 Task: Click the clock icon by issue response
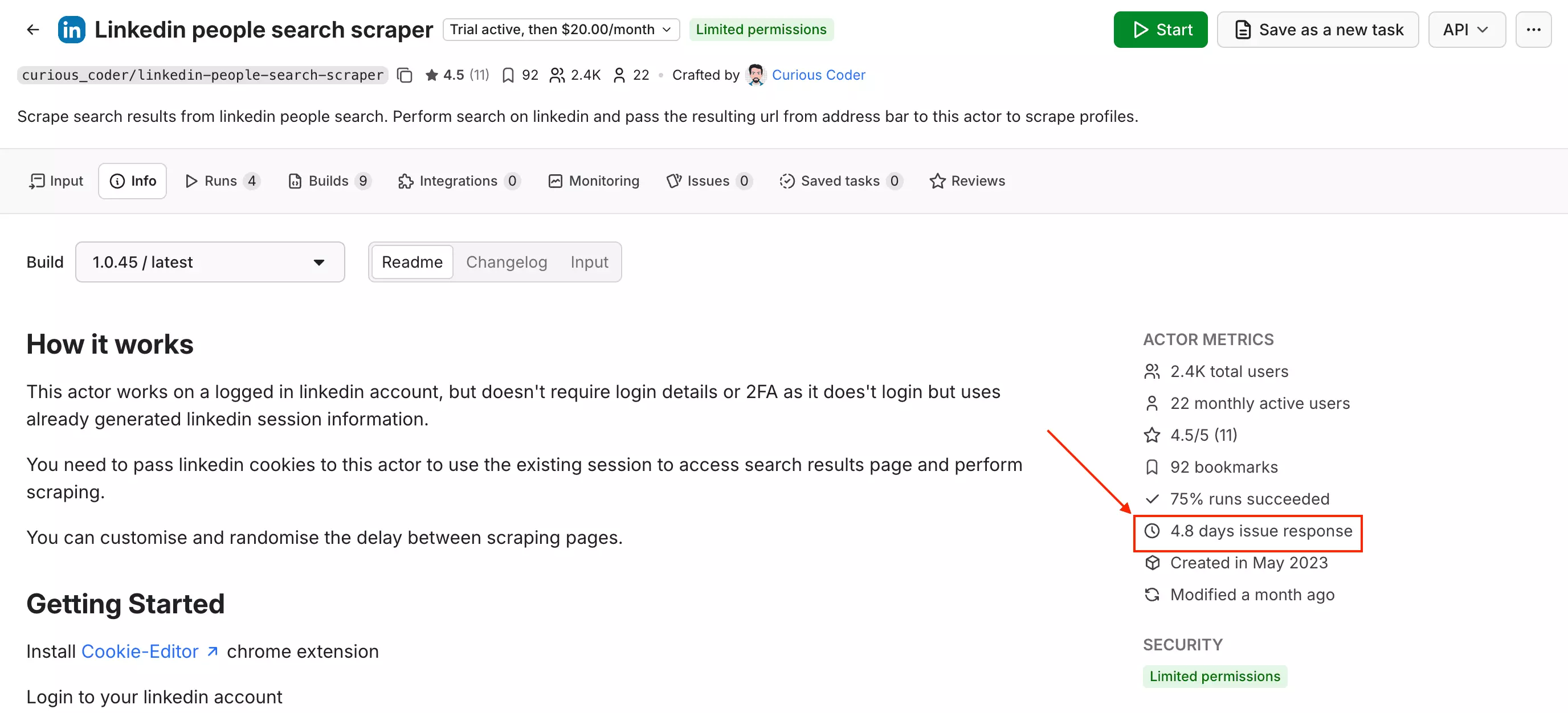1151,531
